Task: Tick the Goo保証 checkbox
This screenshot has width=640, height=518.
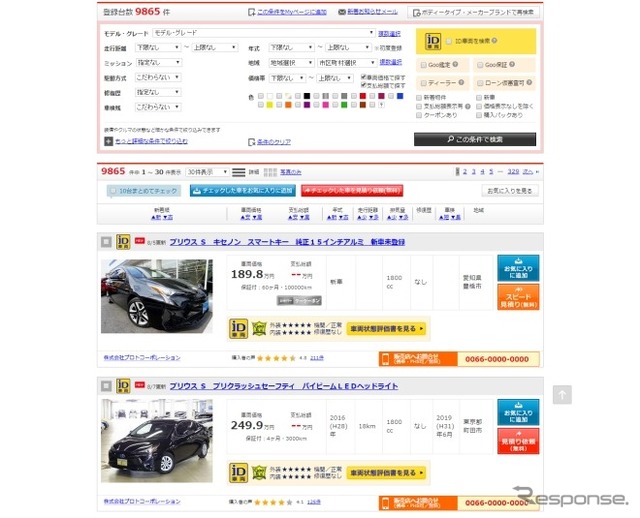Action: click(480, 64)
